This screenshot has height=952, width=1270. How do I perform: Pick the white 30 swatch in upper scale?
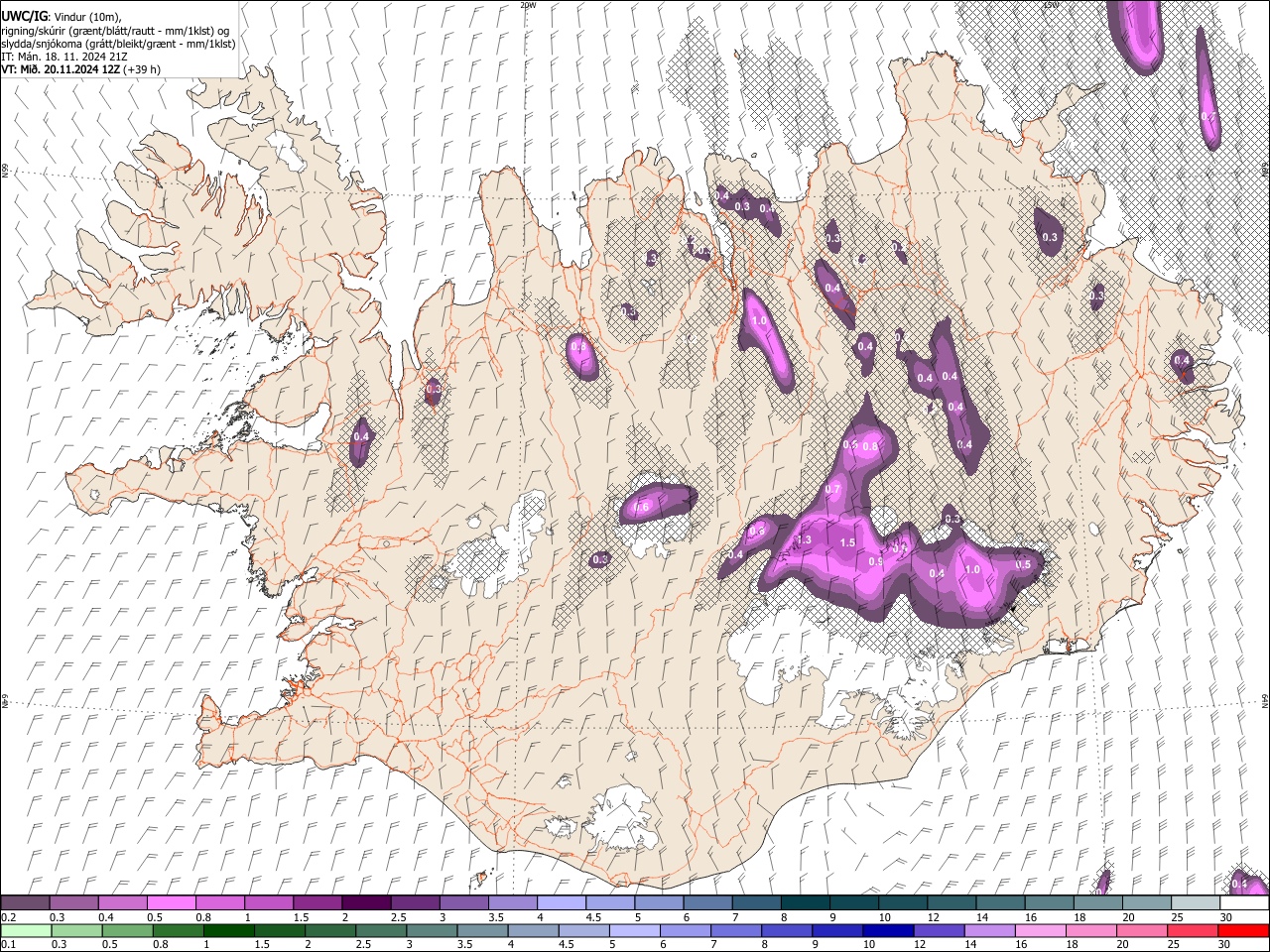click(x=1244, y=903)
